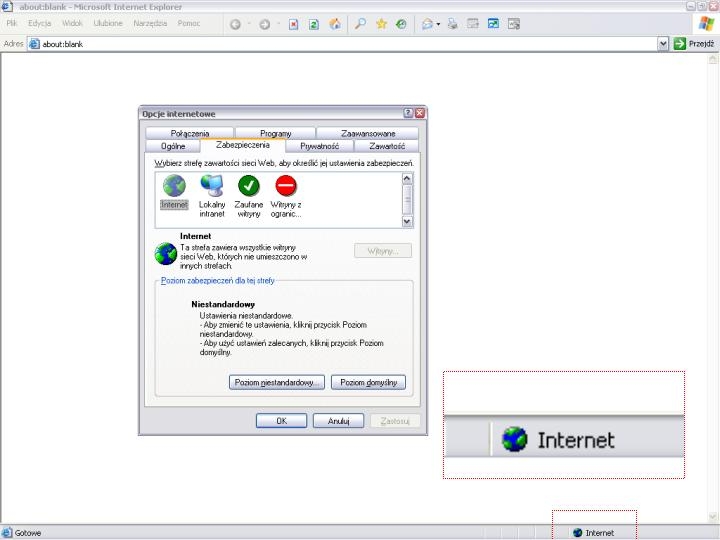Screen dimensions: 720x540
Task: Switch to the Zawartość tab
Action: [387, 146]
